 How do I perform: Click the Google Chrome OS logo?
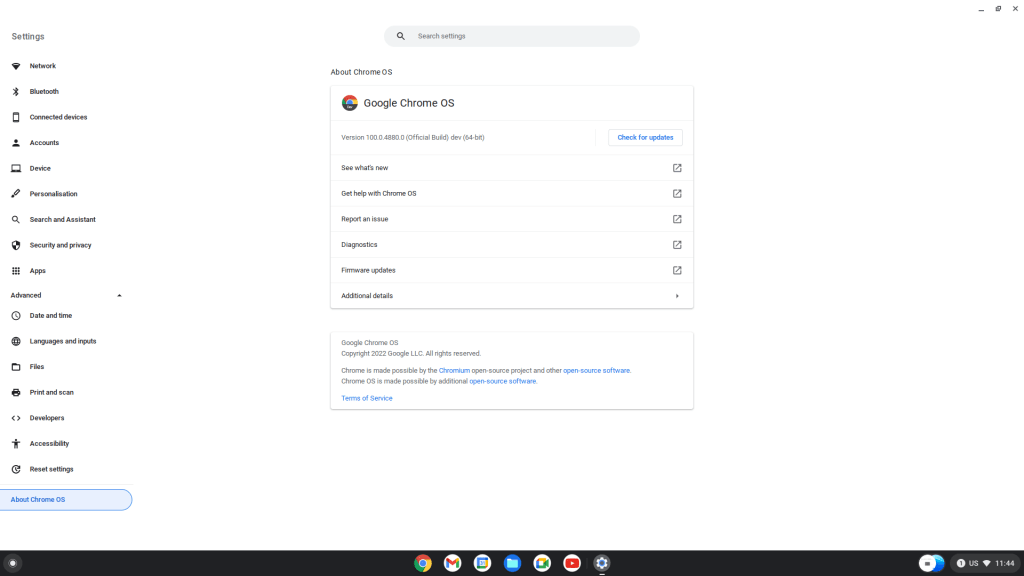[x=349, y=103]
